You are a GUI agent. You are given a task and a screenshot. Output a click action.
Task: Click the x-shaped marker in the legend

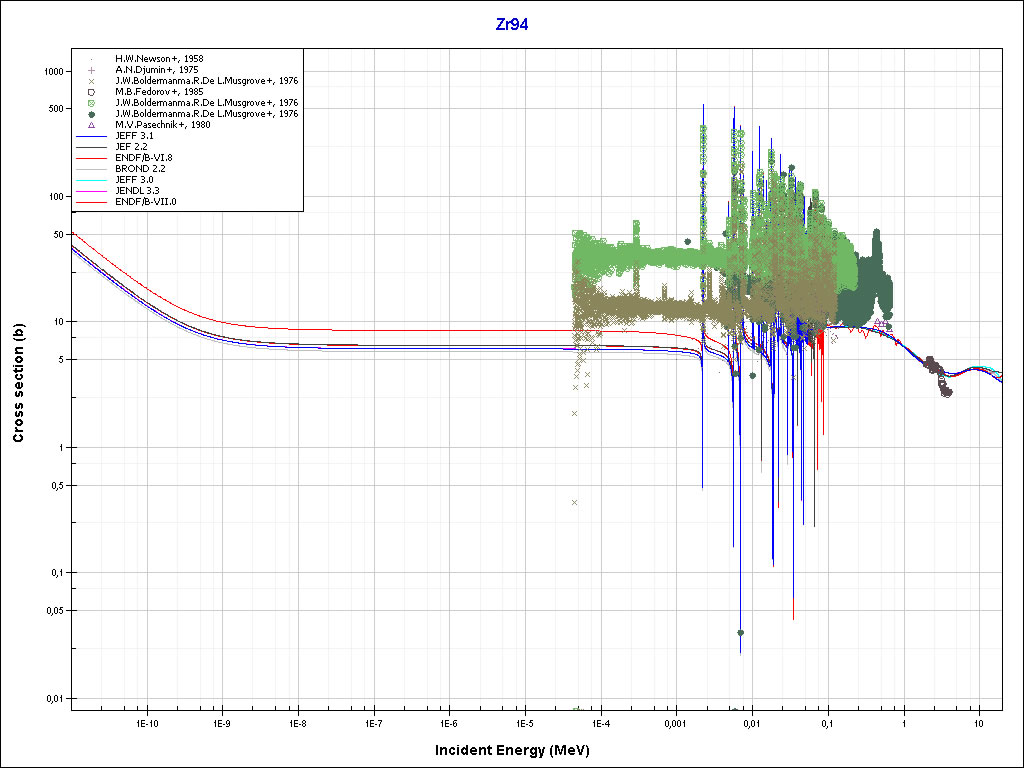pyautogui.click(x=91, y=81)
